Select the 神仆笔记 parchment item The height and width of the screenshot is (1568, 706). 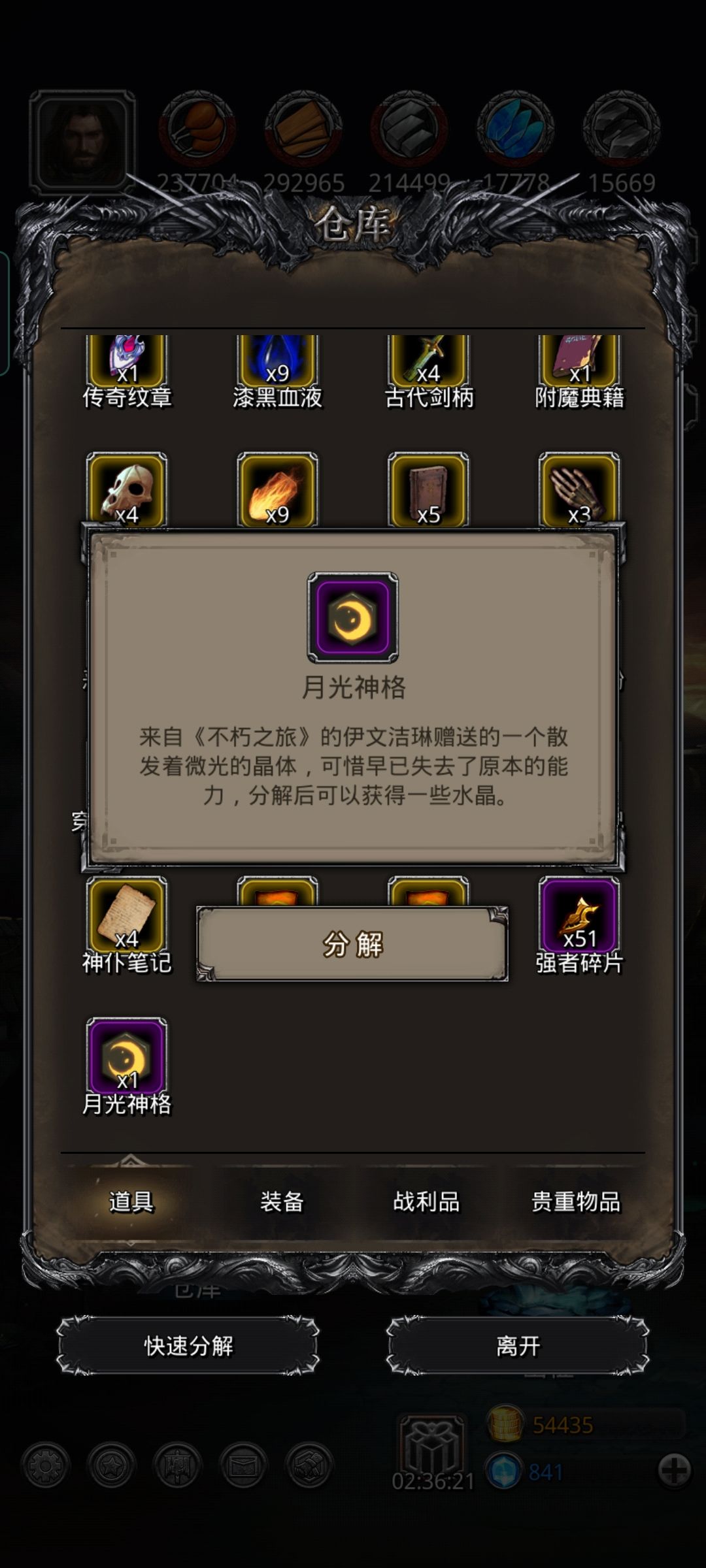coord(126,916)
